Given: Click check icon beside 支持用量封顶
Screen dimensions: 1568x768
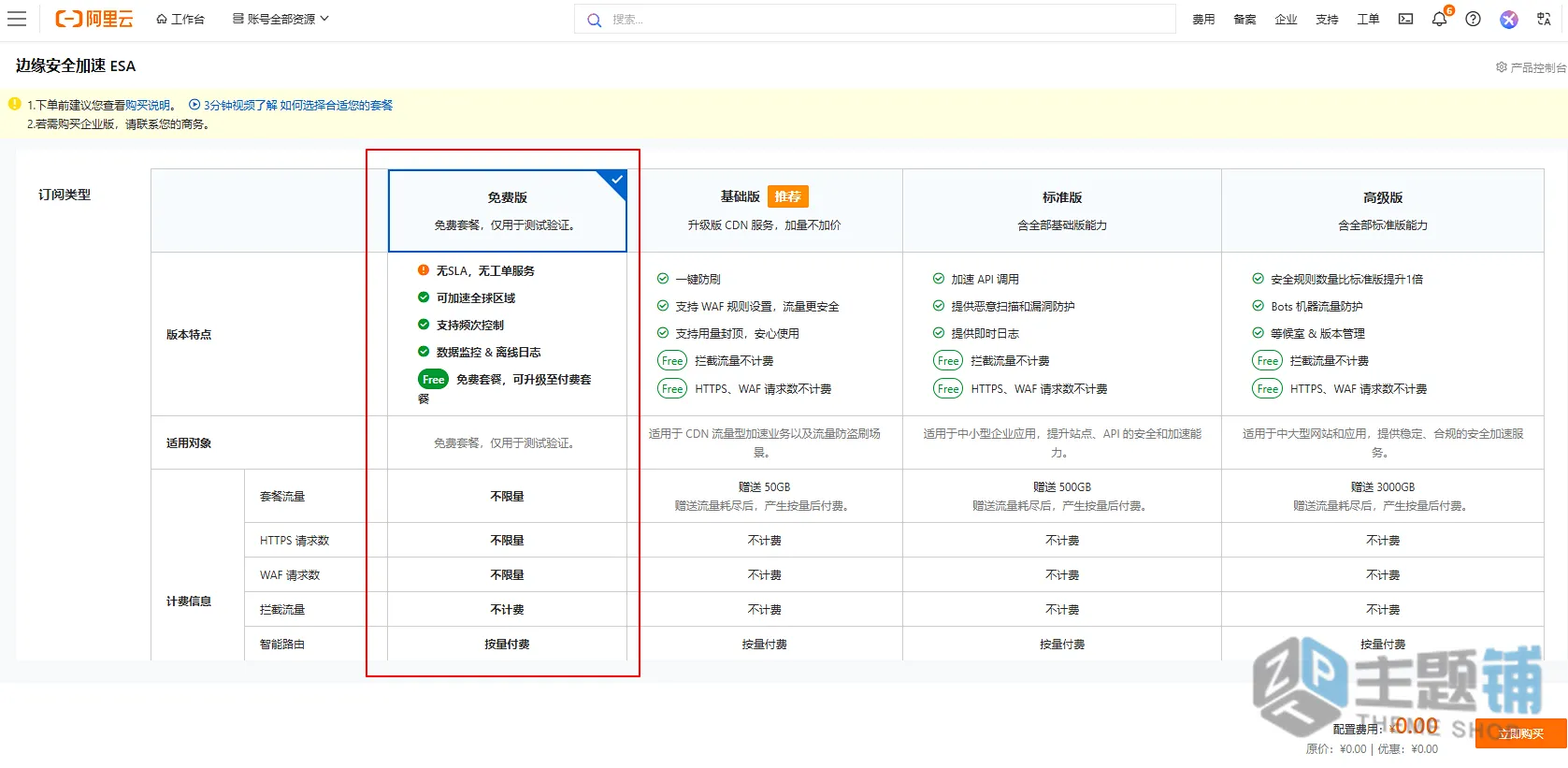Looking at the screenshot, I should [663, 333].
